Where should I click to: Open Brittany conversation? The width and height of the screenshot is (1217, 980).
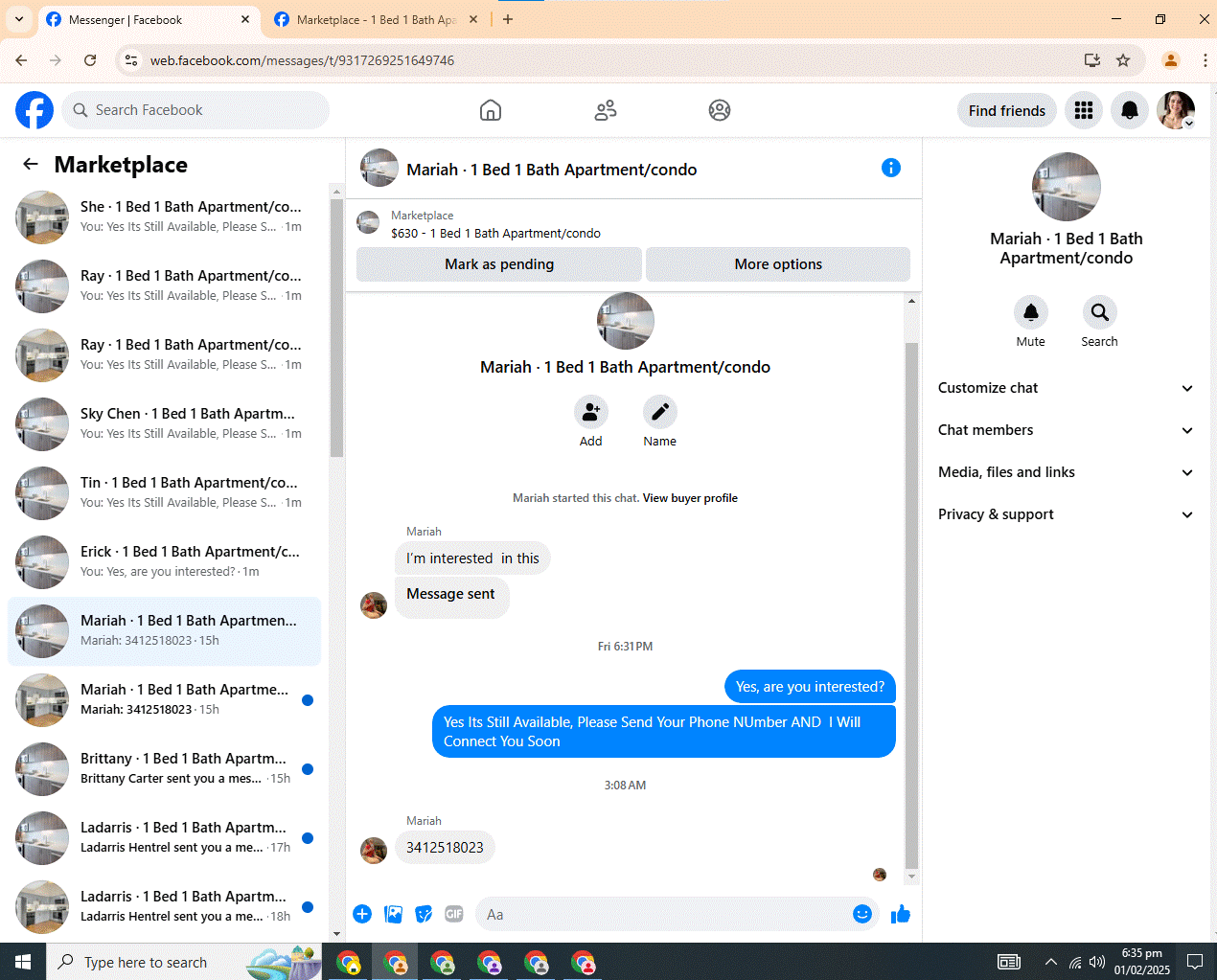165,769
